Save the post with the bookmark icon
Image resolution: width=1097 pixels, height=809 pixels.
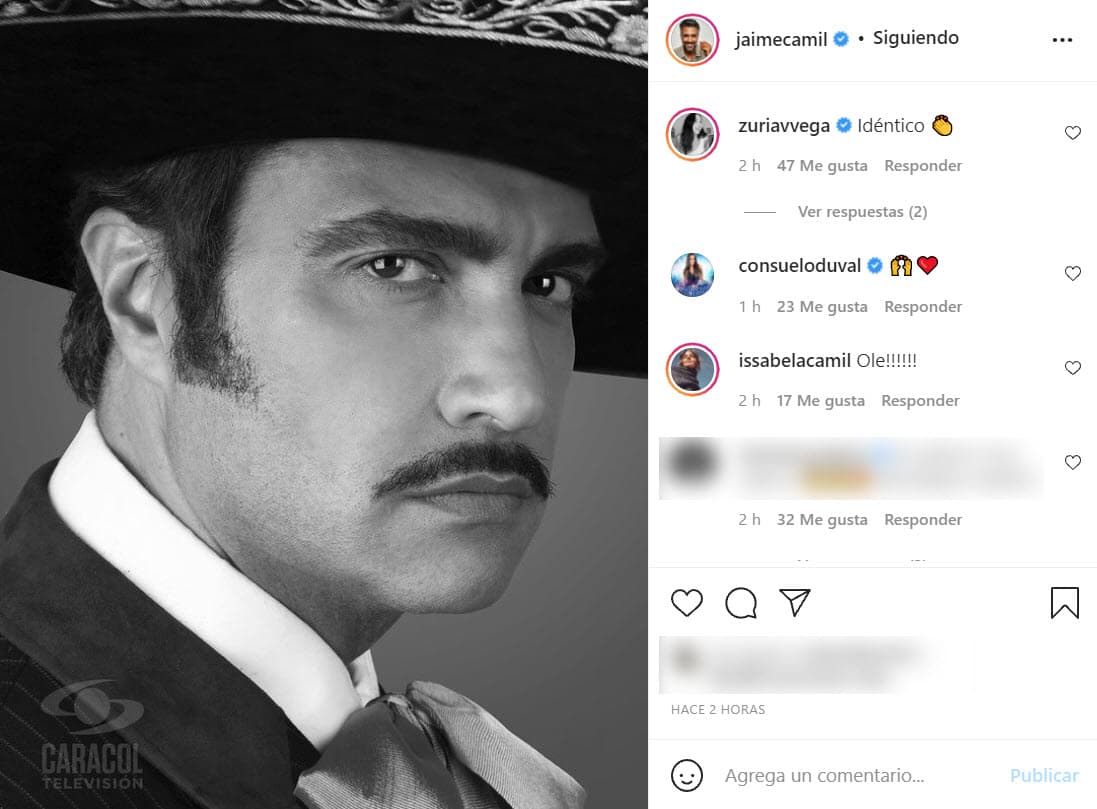(1064, 603)
